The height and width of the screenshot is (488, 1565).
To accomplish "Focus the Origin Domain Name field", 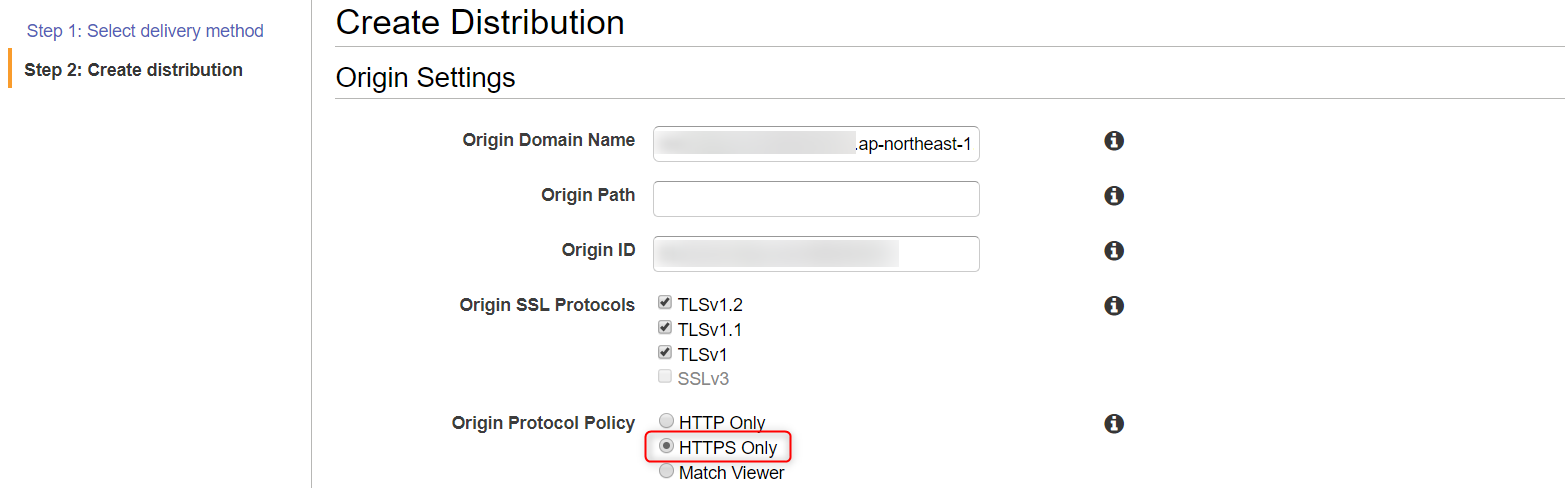I will pyautogui.click(x=816, y=144).
